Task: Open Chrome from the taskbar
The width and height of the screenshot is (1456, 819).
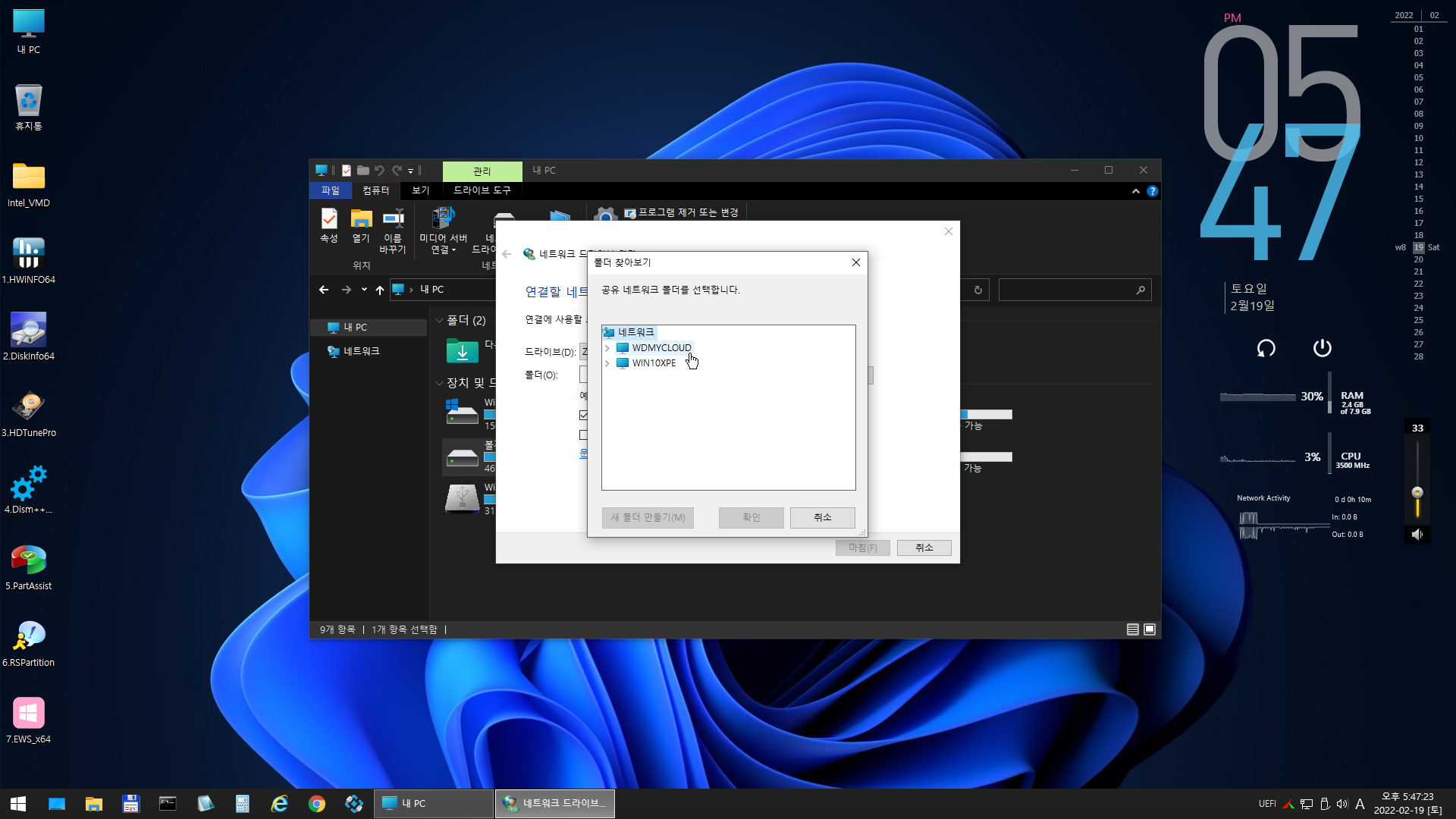Action: point(317,804)
